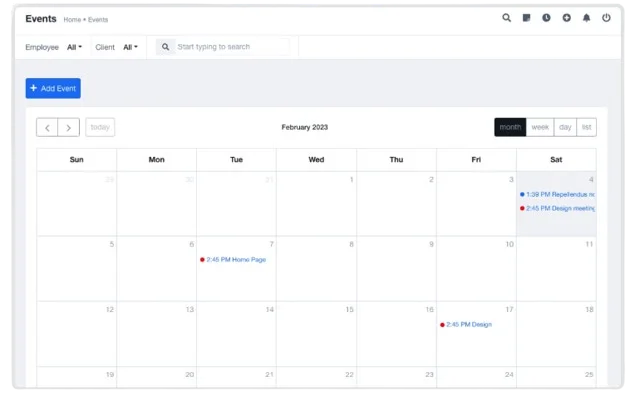Image resolution: width=630 pixels, height=396 pixels.
Task: Open the sticky notes icon
Action: 526,18
